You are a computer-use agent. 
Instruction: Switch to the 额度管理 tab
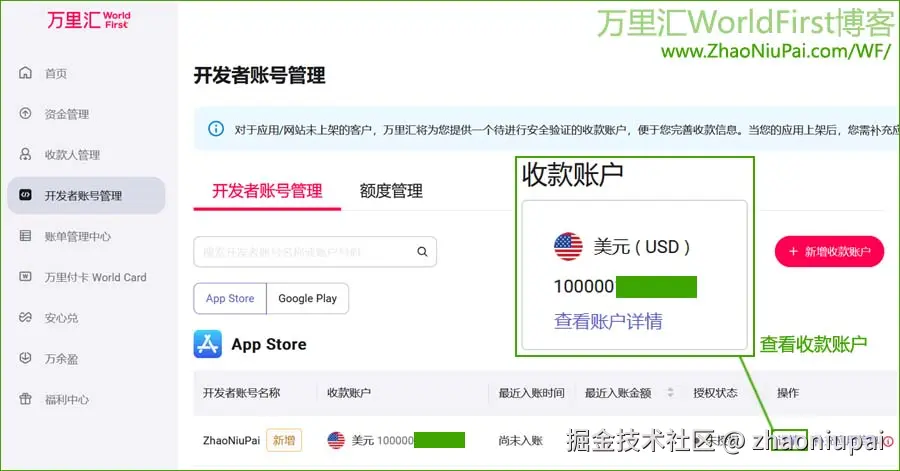pyautogui.click(x=391, y=191)
